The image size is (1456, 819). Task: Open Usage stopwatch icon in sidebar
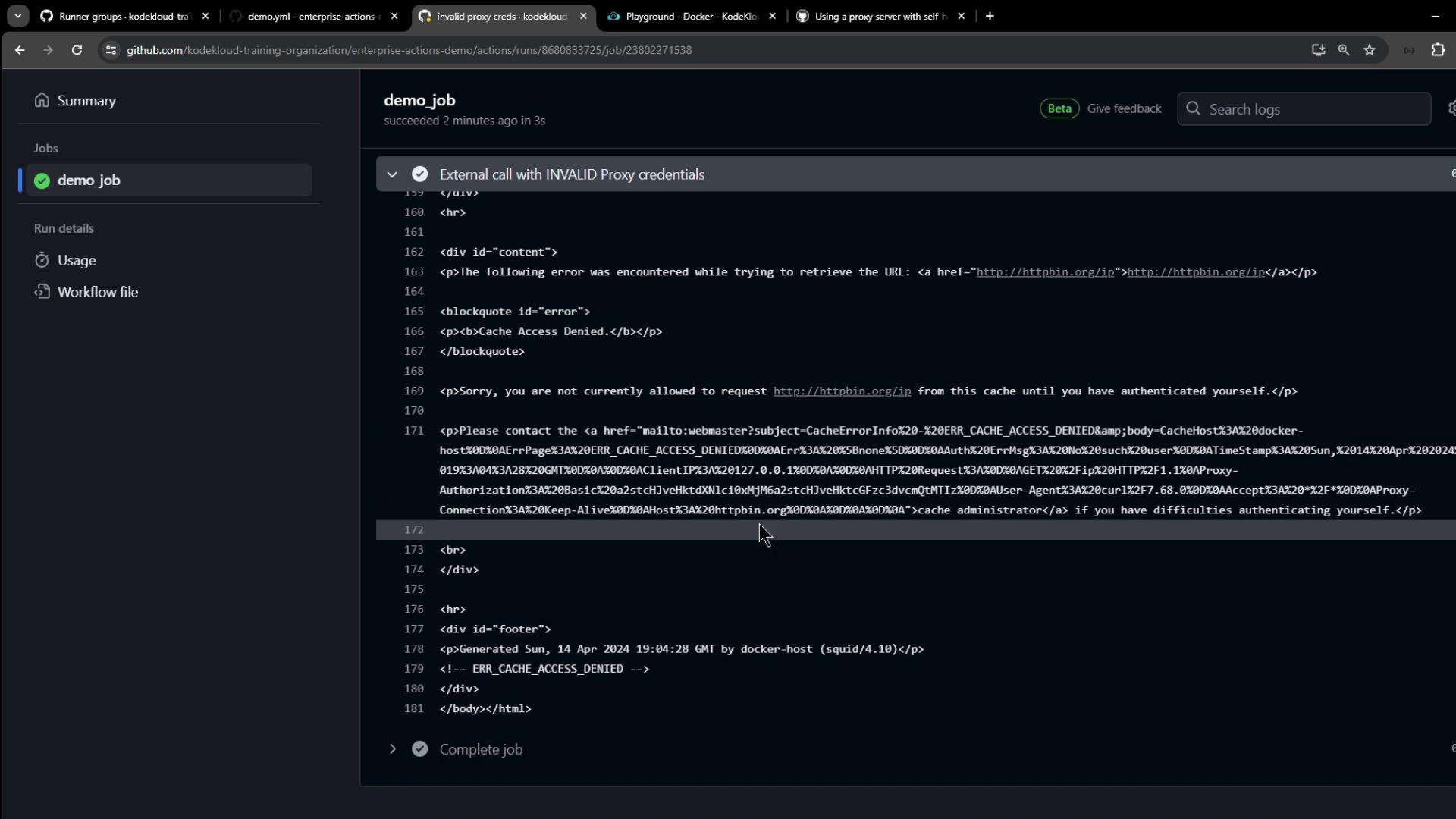pyautogui.click(x=42, y=260)
